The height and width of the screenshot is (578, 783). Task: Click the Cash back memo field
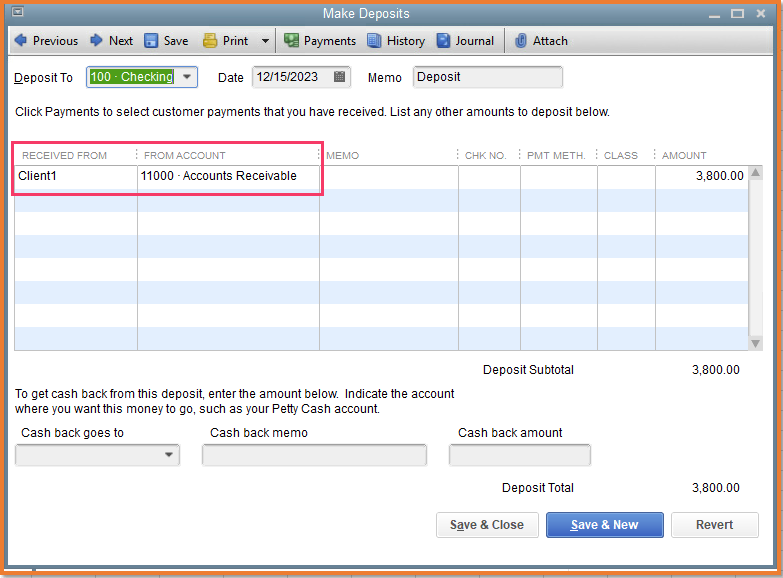pos(314,455)
